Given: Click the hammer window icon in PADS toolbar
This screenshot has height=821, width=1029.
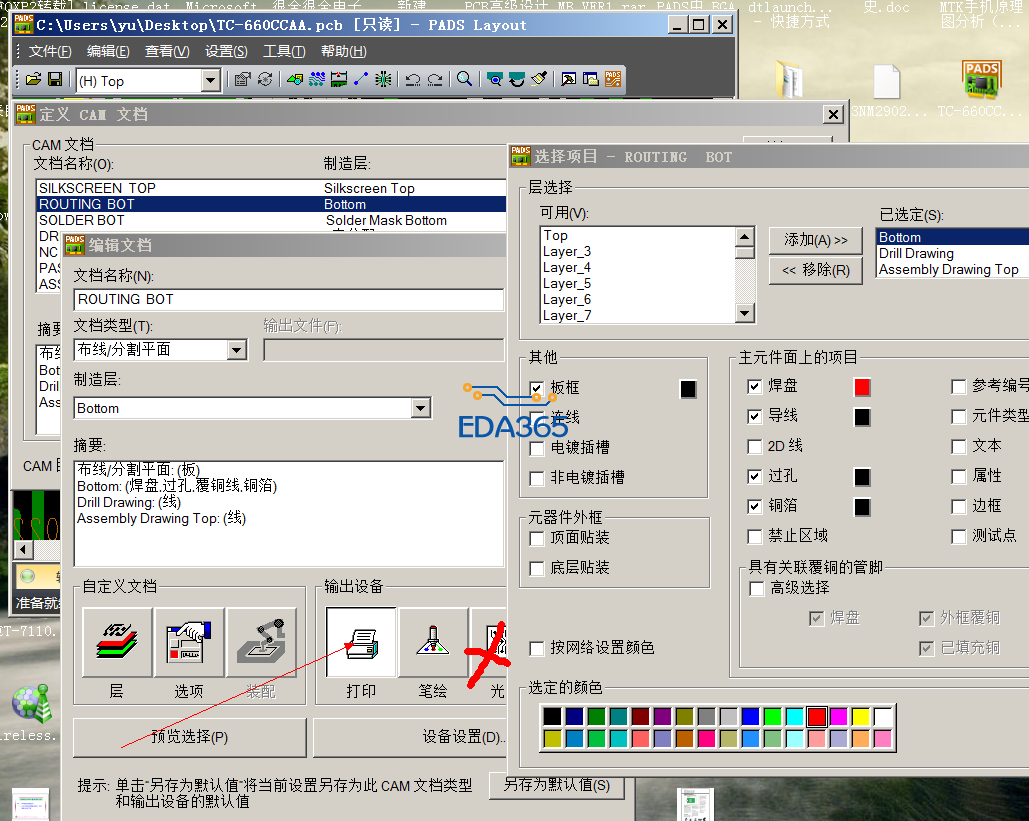Looking at the screenshot, I should (x=568, y=80).
